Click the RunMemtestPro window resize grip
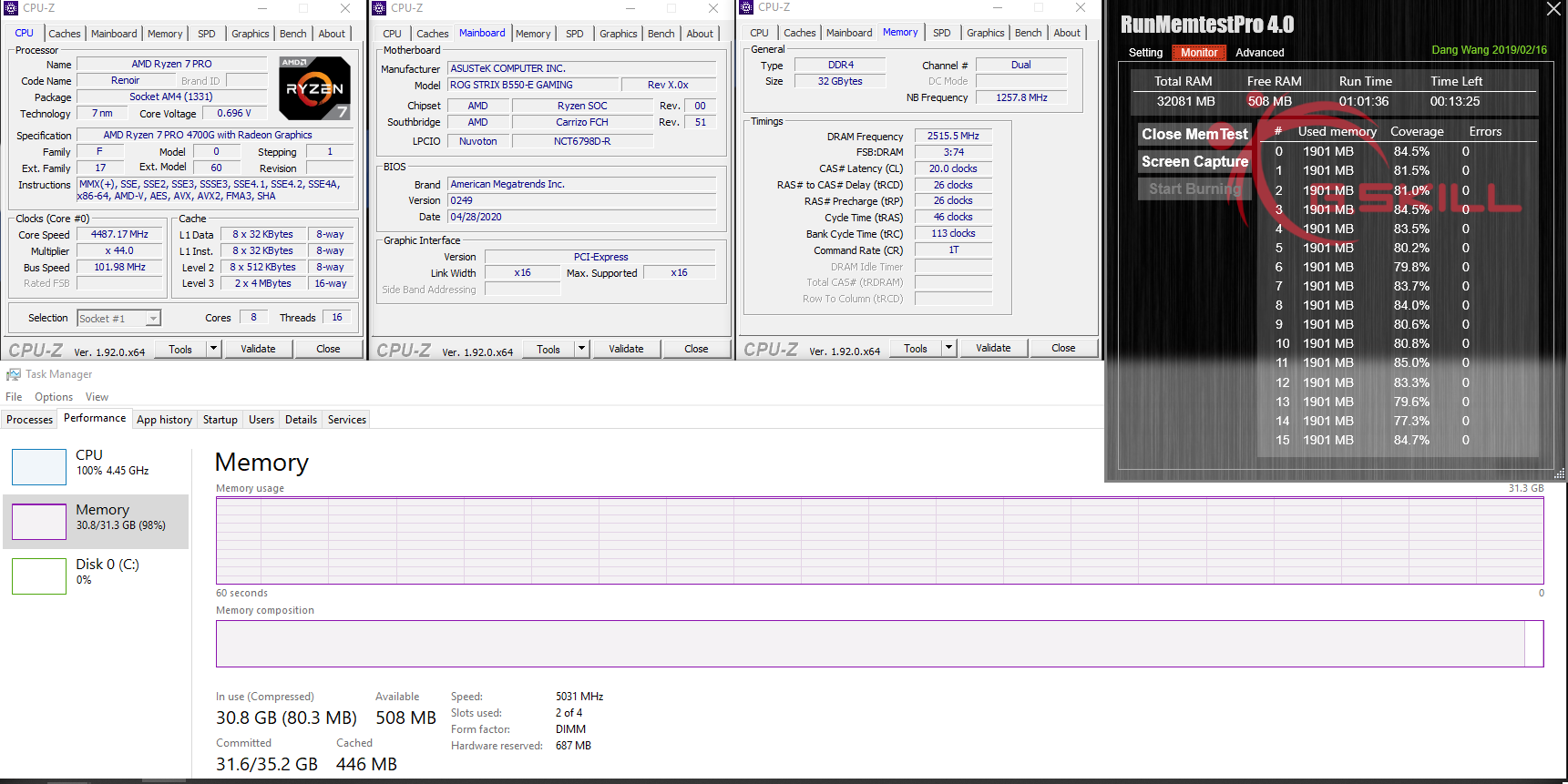Screen dimensions: 1568x784 click(1559, 473)
